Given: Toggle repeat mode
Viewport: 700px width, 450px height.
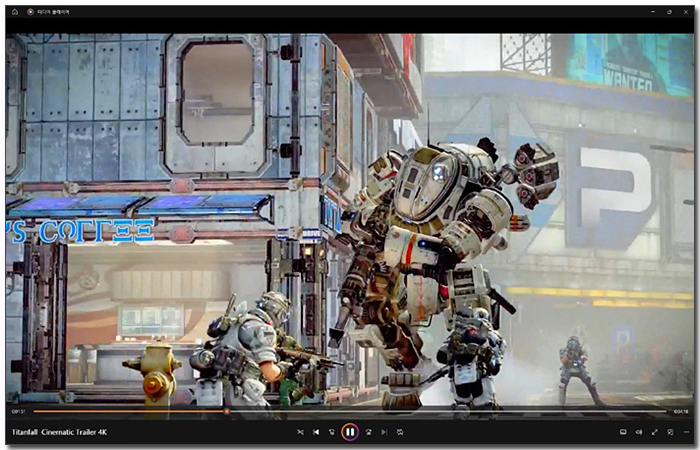Looking at the screenshot, I should (x=400, y=432).
